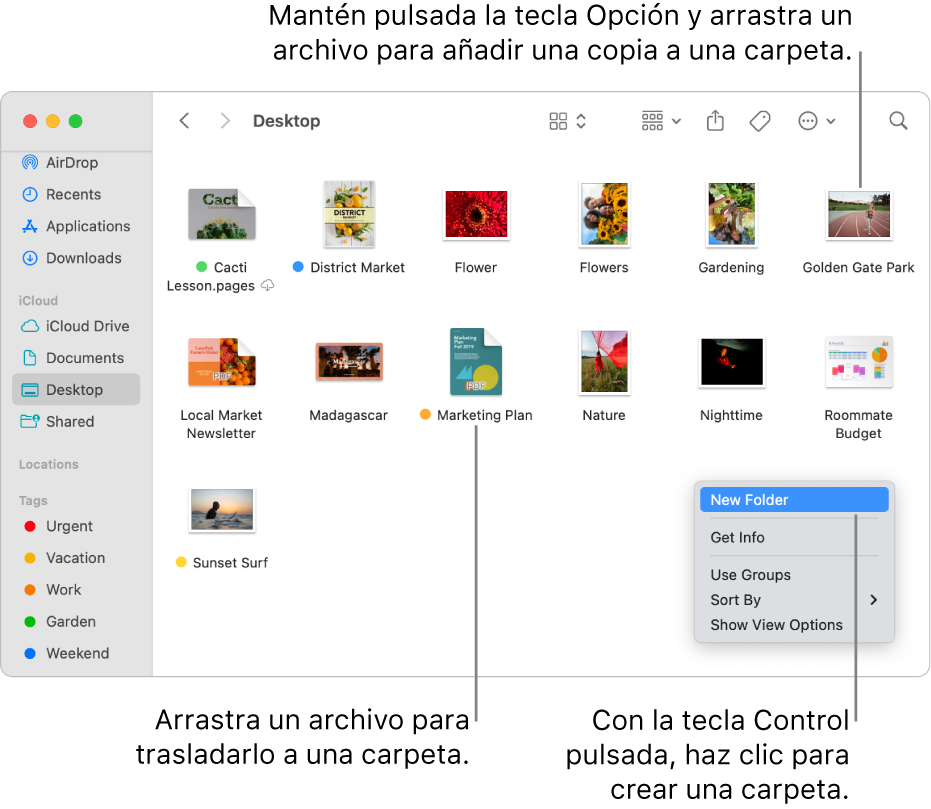Viewport: 931px width, 809px height.
Task: Select the Nature photo thumbnail
Action: (x=604, y=362)
